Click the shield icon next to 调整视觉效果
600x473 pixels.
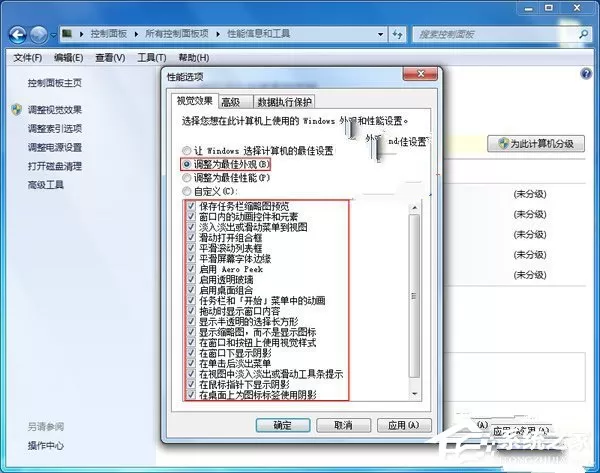coord(16,110)
